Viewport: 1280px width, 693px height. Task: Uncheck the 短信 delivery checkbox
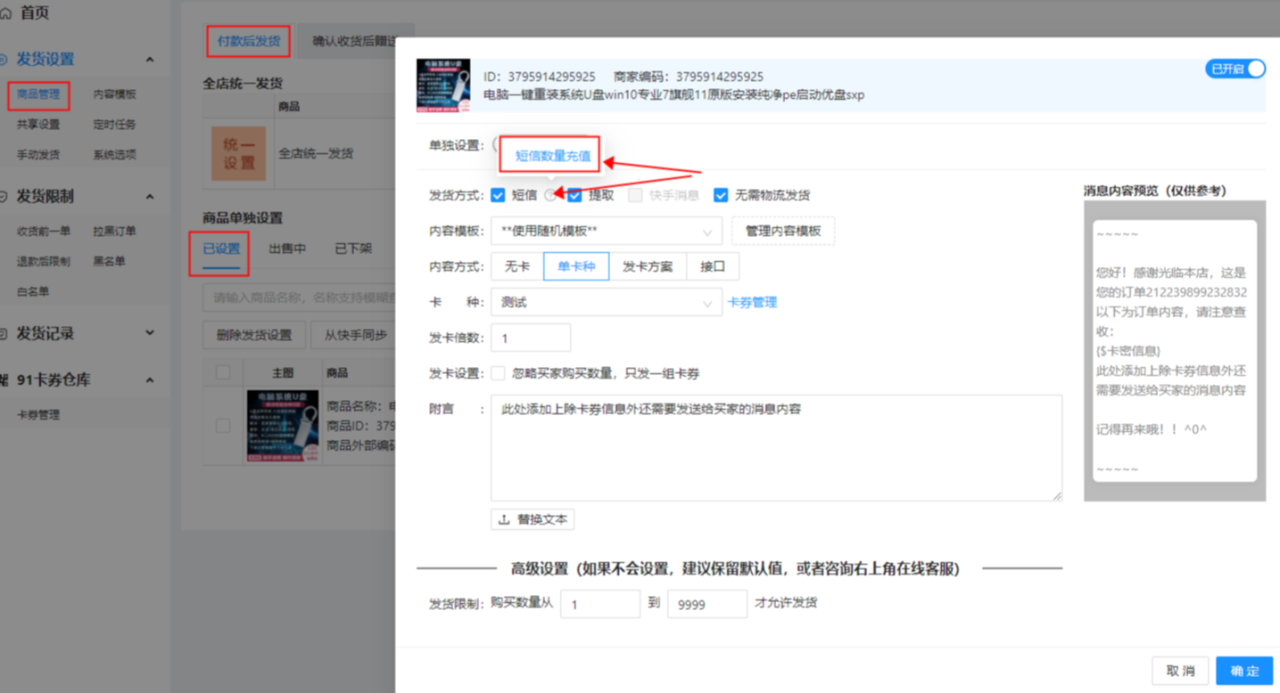coord(498,195)
